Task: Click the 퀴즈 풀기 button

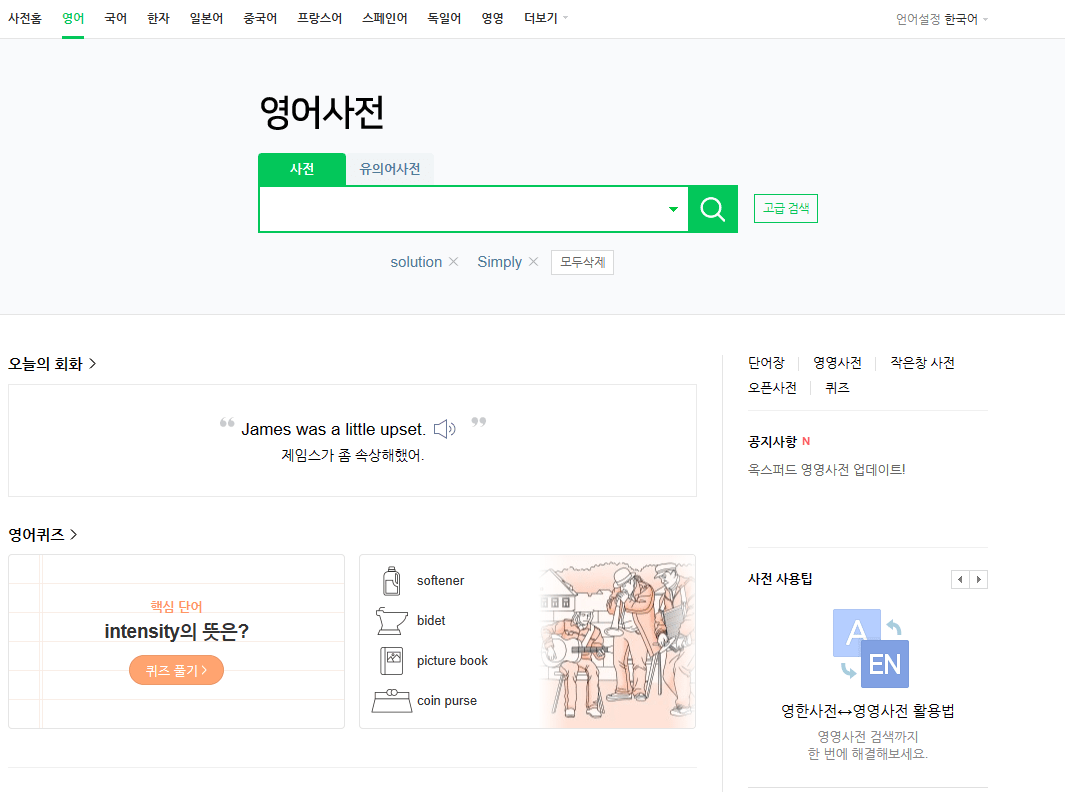Action: click(176, 670)
